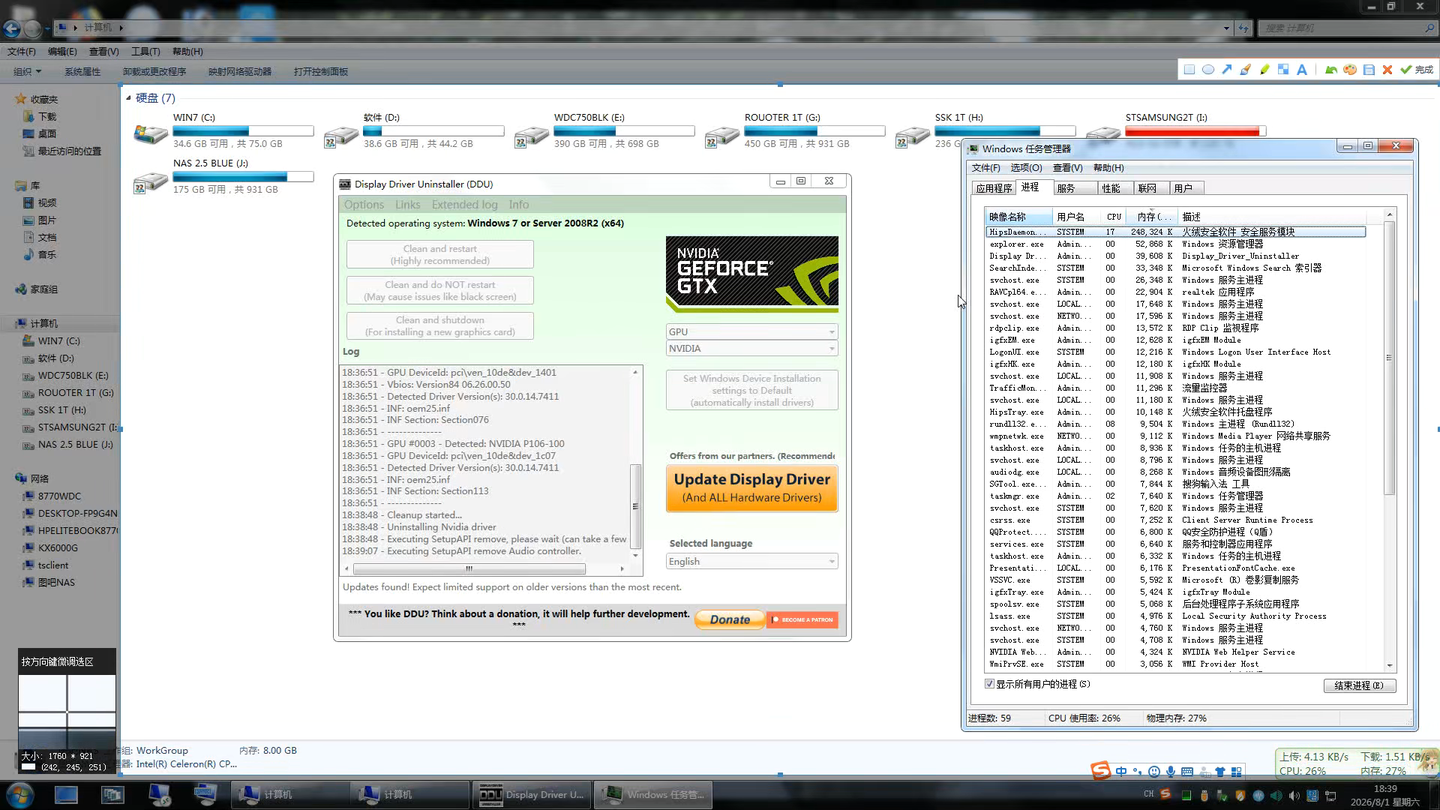This screenshot has width=1440, height=810.
Task: Select the ellipse annotation tool
Action: (x=1208, y=70)
